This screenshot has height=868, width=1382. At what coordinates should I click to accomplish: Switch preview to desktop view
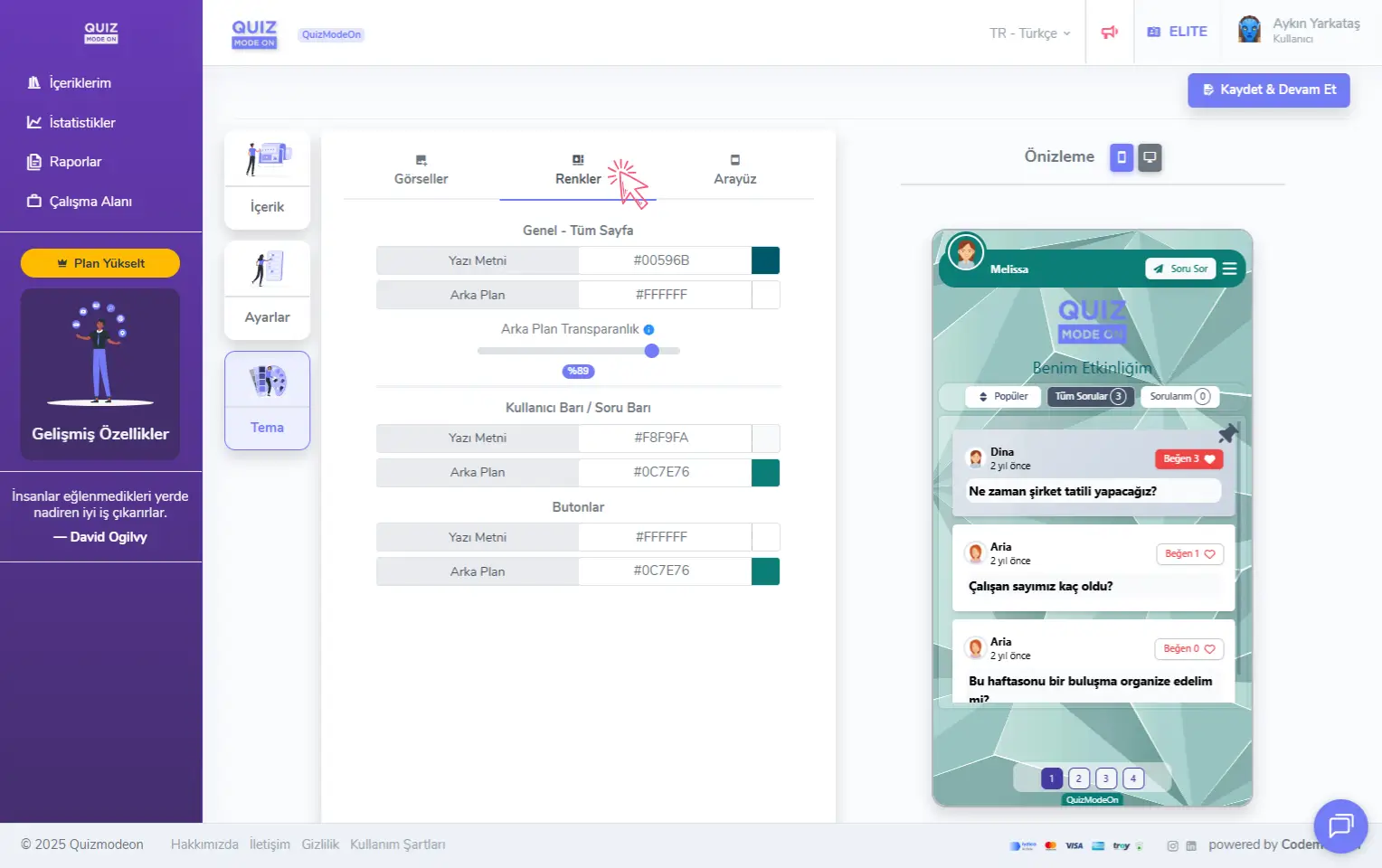point(1150,157)
